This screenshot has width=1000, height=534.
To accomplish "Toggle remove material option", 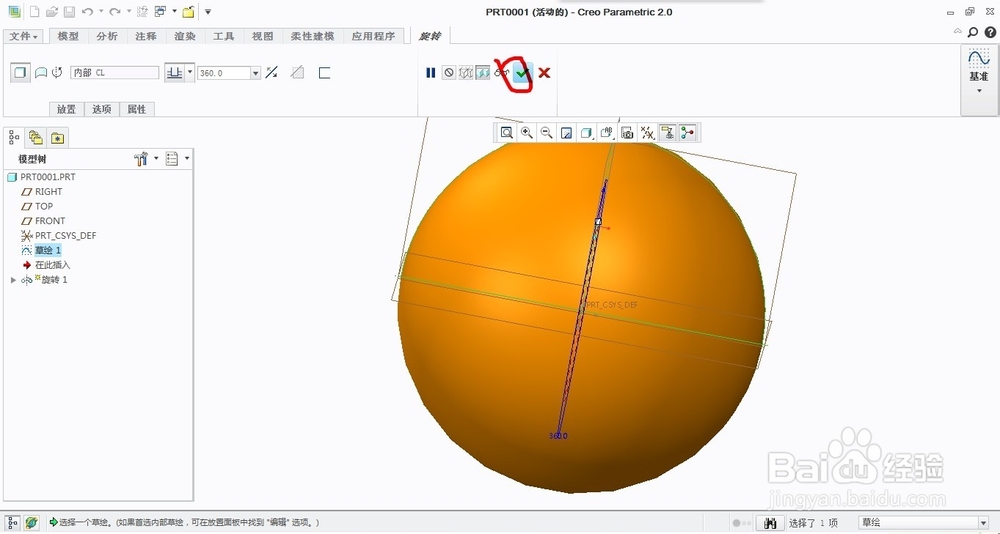I will [297, 73].
